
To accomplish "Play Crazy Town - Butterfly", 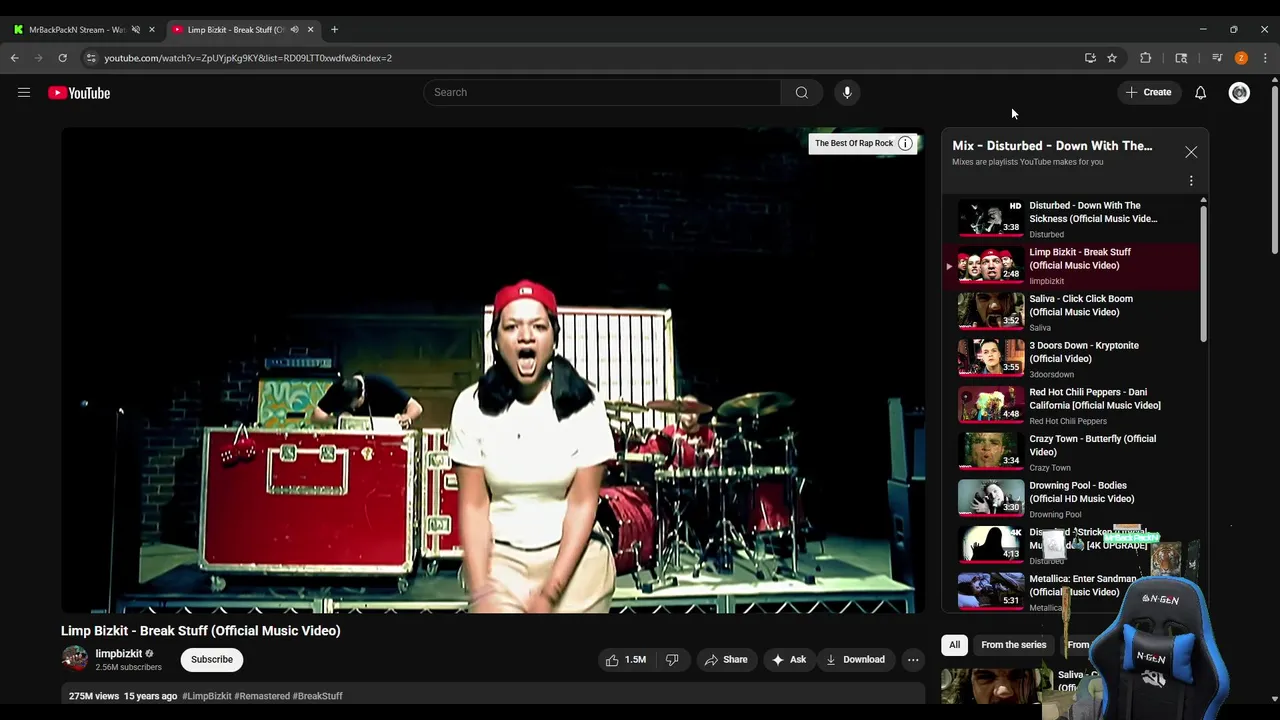I will click(1072, 452).
